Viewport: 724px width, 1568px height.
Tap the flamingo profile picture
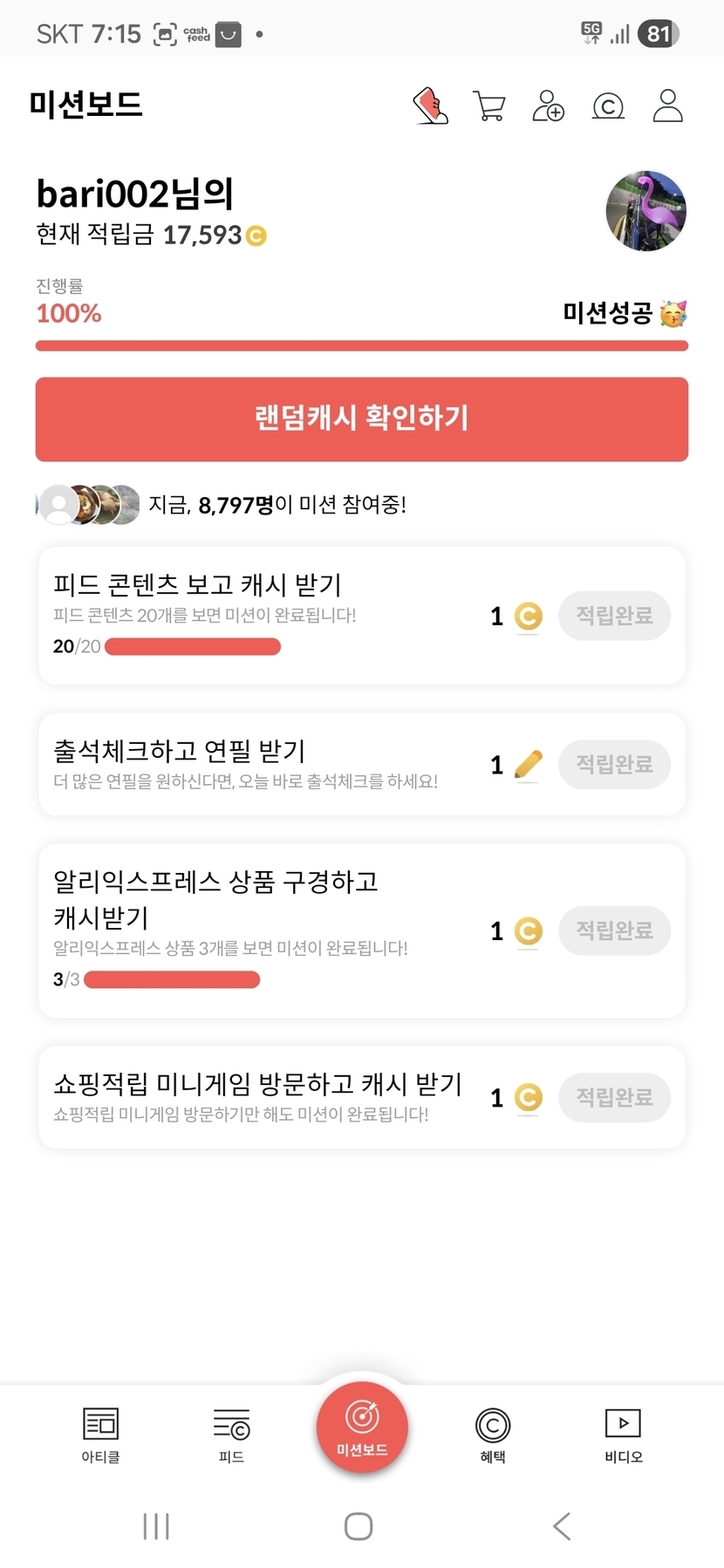pos(645,211)
